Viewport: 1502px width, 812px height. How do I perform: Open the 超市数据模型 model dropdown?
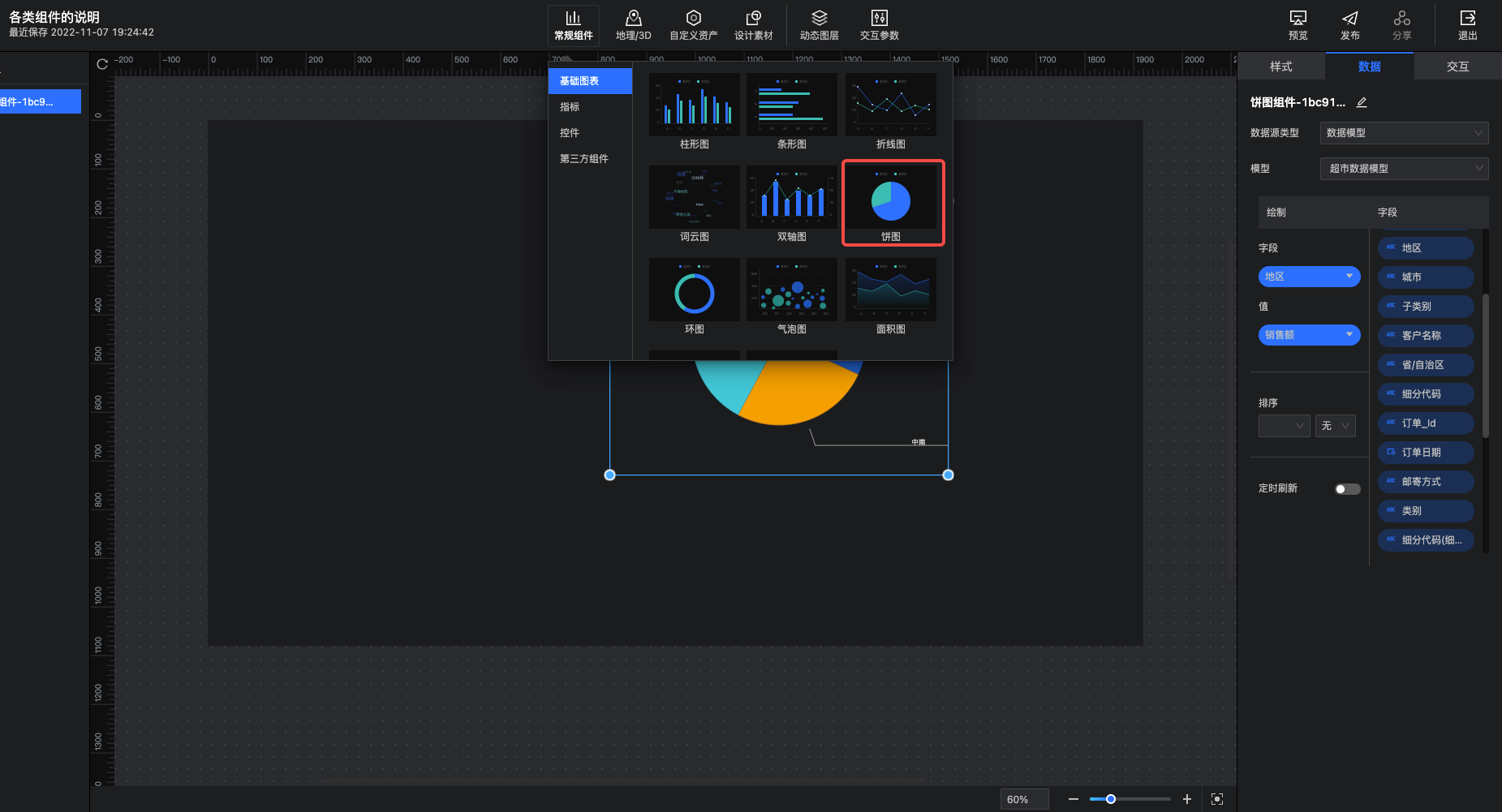pyautogui.click(x=1405, y=169)
